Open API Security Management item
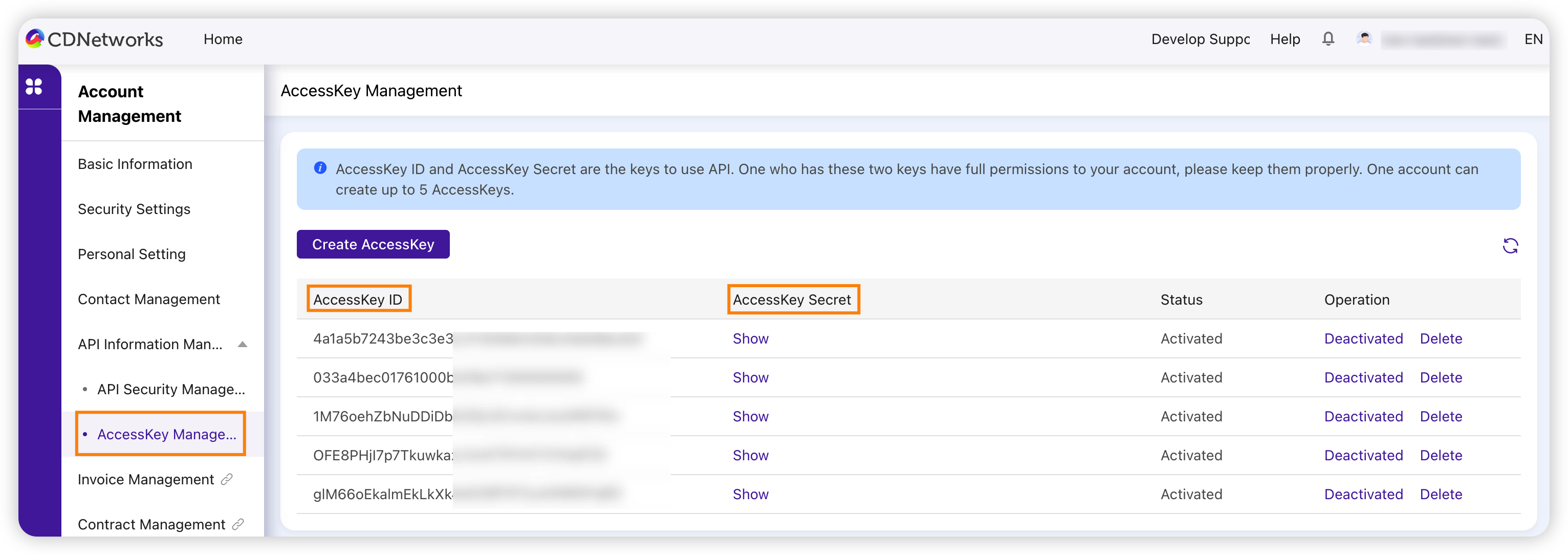Screen dimensions: 1568x555 171,389
